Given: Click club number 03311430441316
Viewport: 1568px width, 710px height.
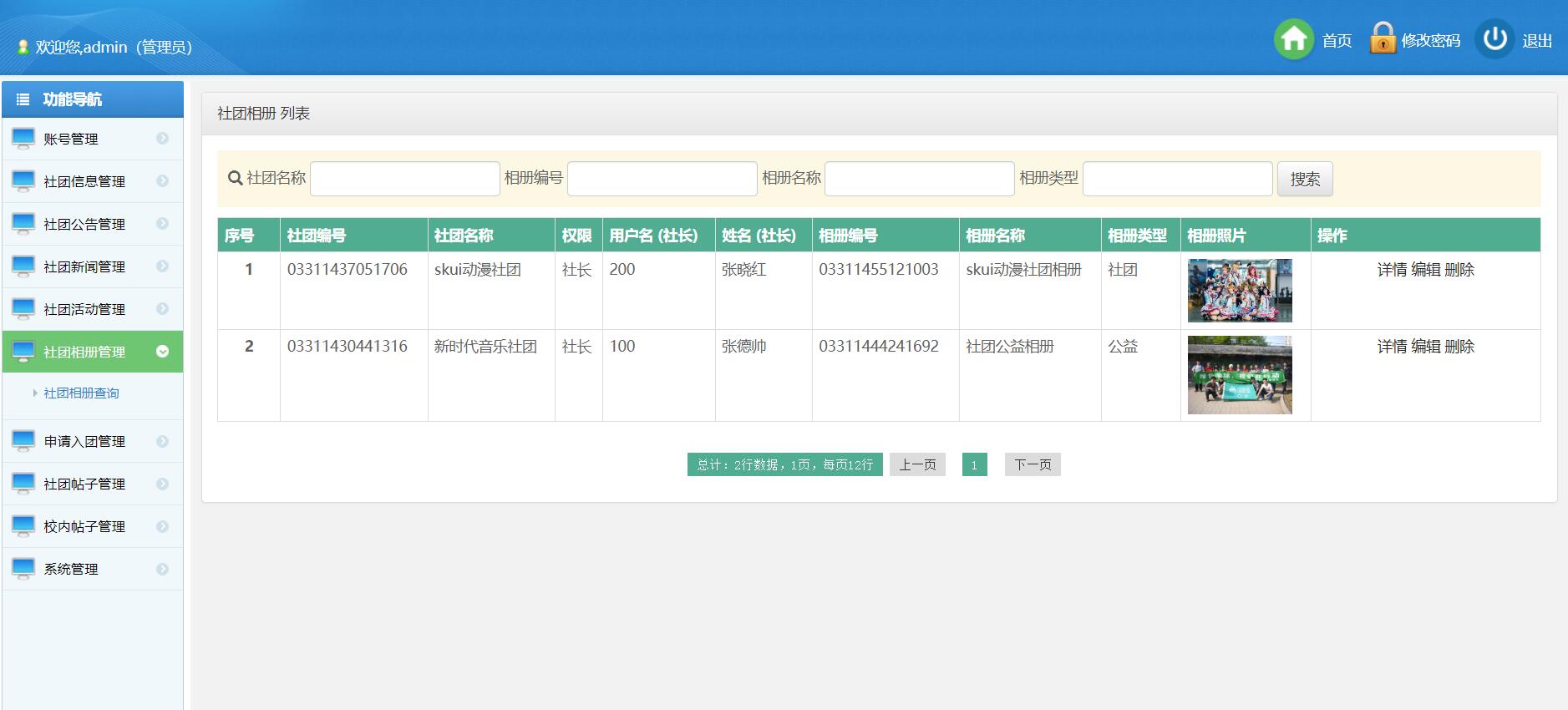Looking at the screenshot, I should [x=348, y=347].
